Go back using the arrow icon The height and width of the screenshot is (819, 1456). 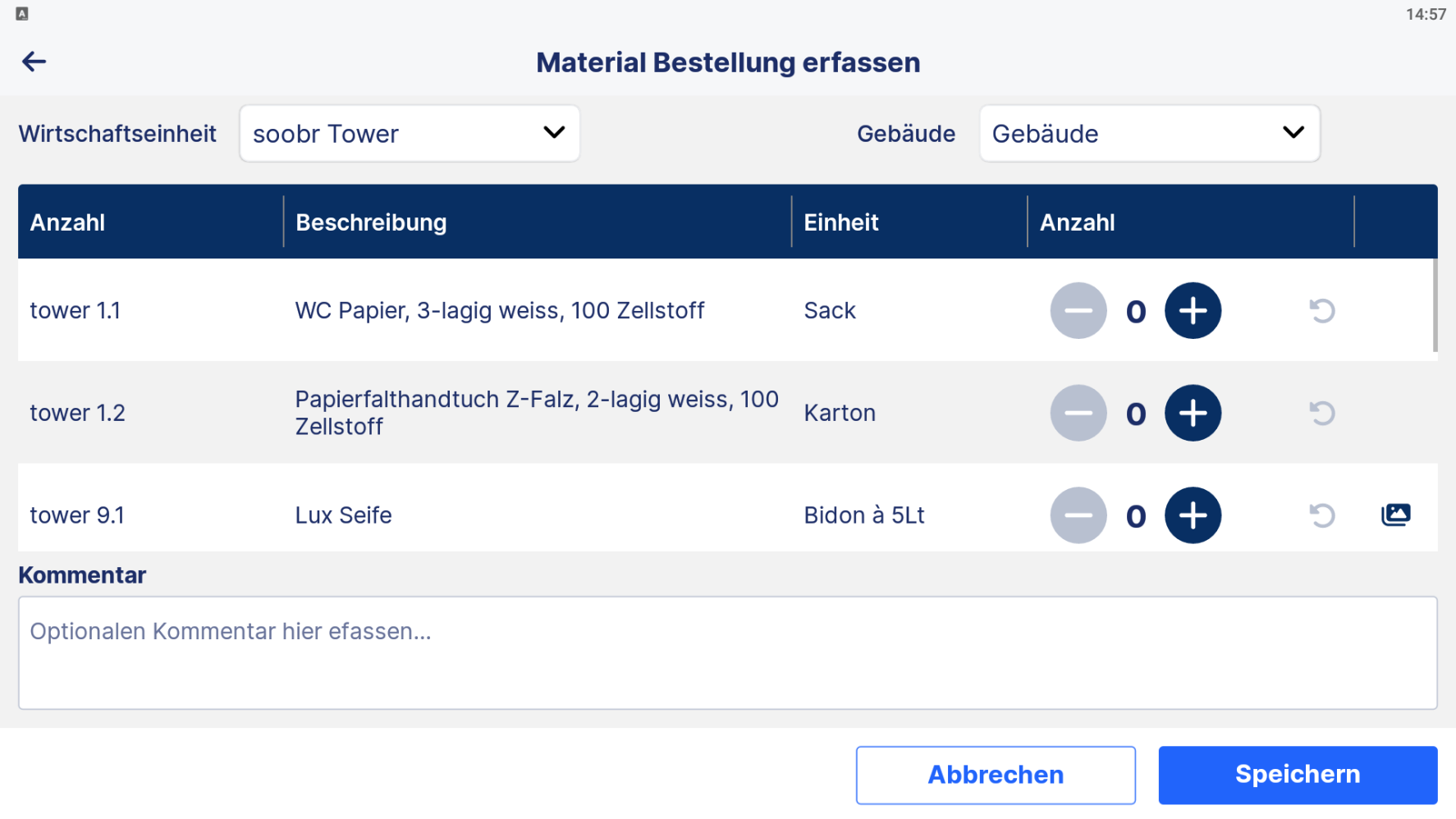click(34, 62)
